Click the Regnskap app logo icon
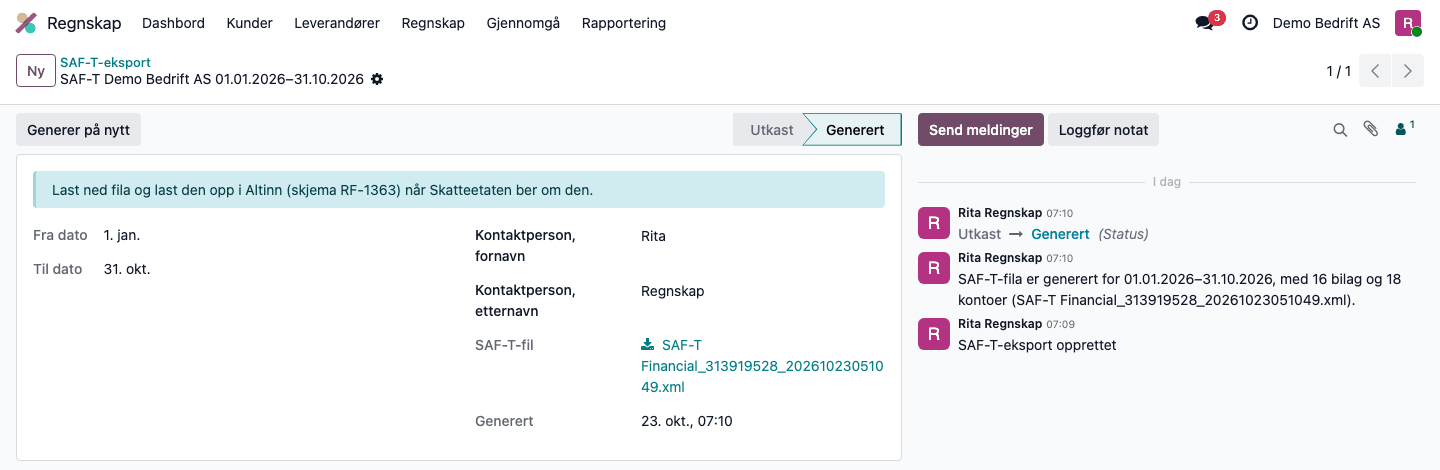 point(26,23)
